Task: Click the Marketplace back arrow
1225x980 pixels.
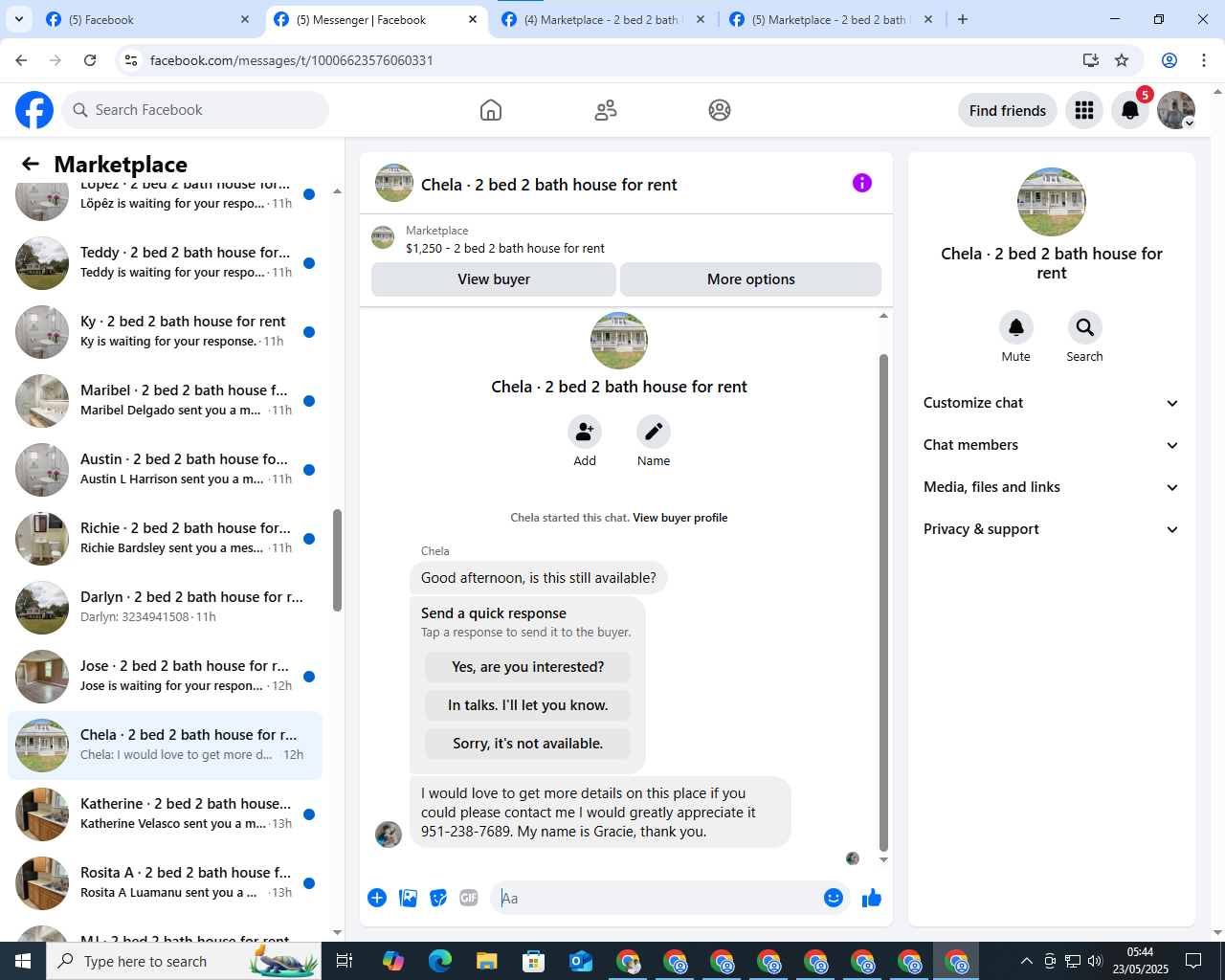Action: click(x=31, y=164)
